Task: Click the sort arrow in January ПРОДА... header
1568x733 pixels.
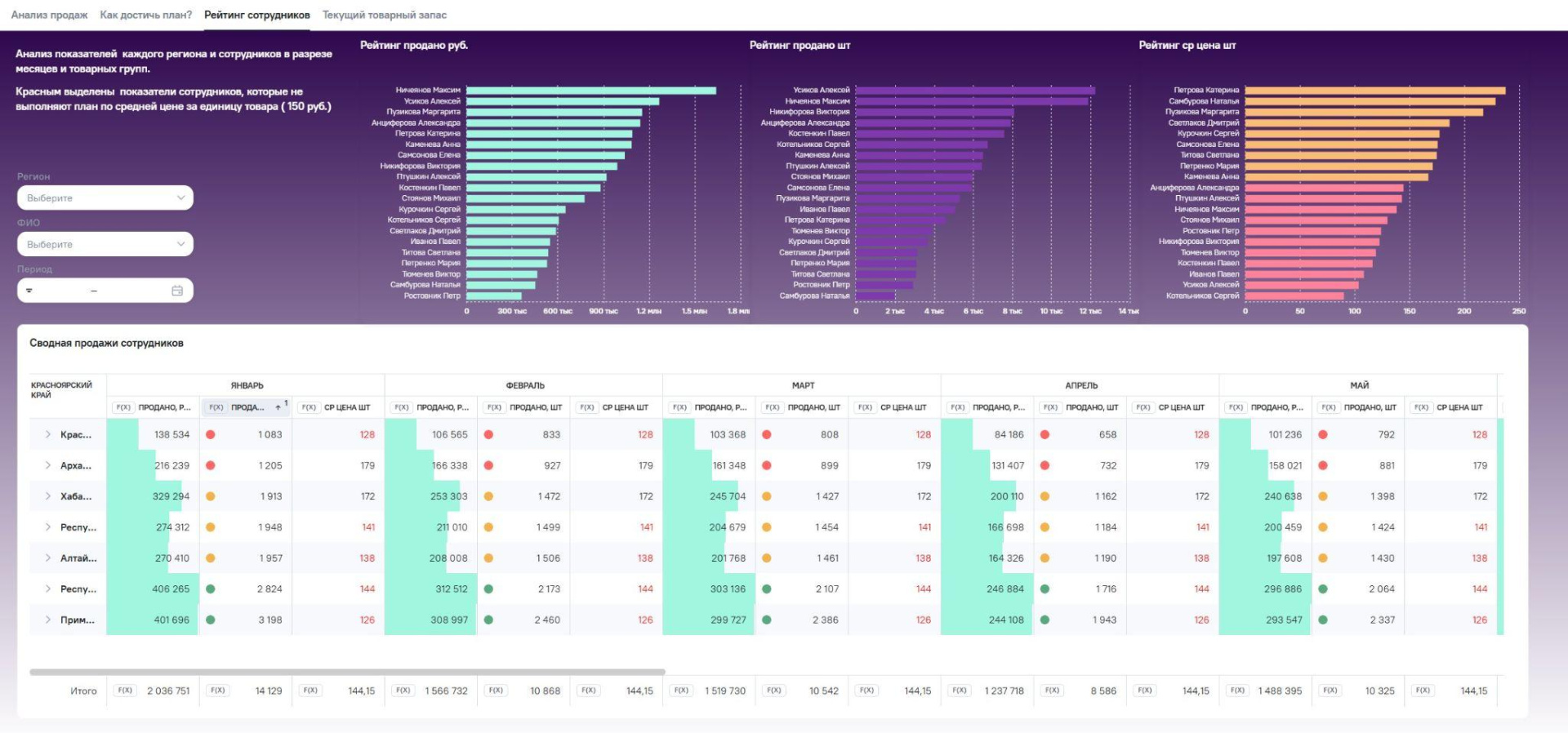Action: tap(278, 407)
